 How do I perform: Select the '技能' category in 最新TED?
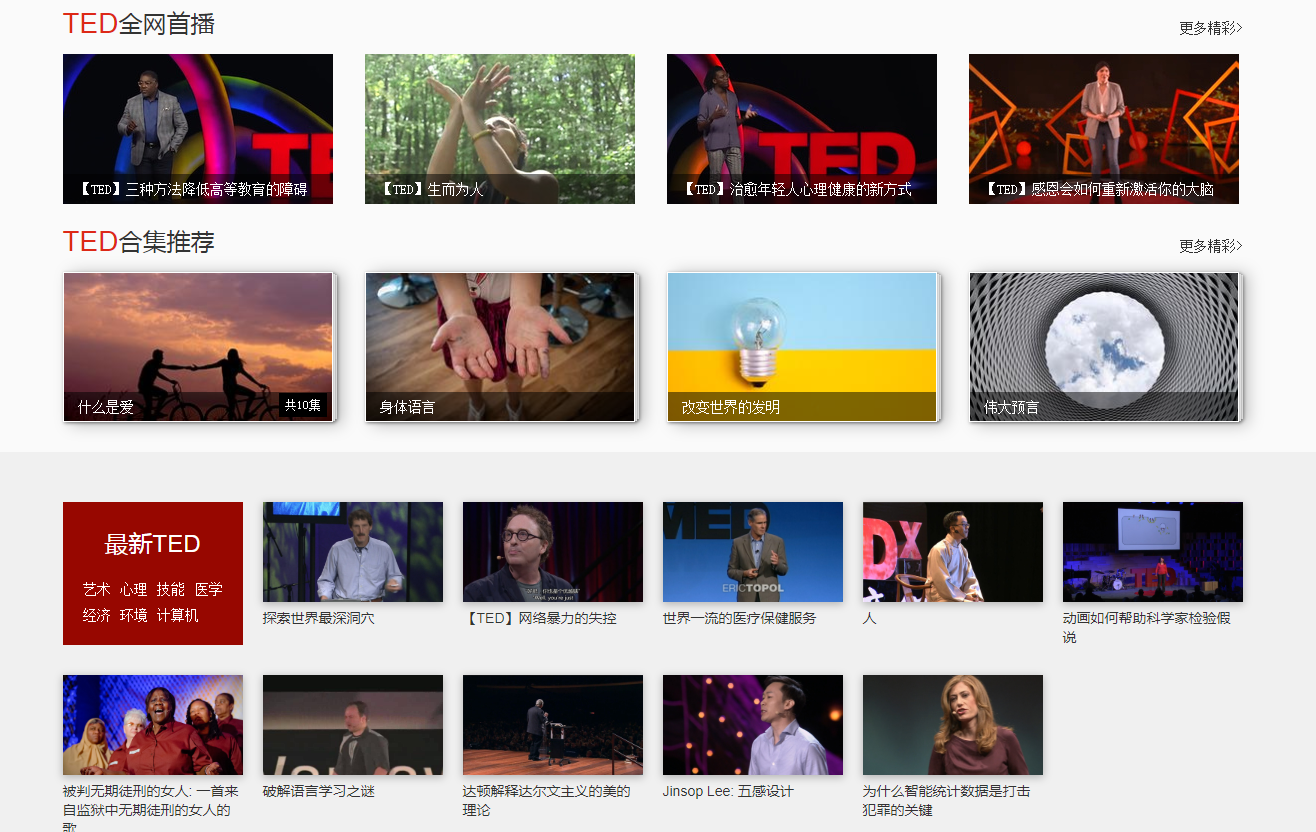171,590
